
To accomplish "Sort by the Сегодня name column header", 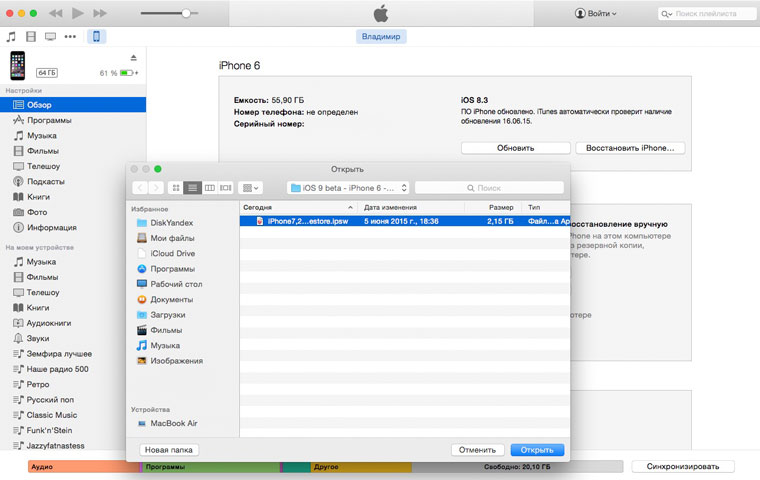I will [x=298, y=208].
